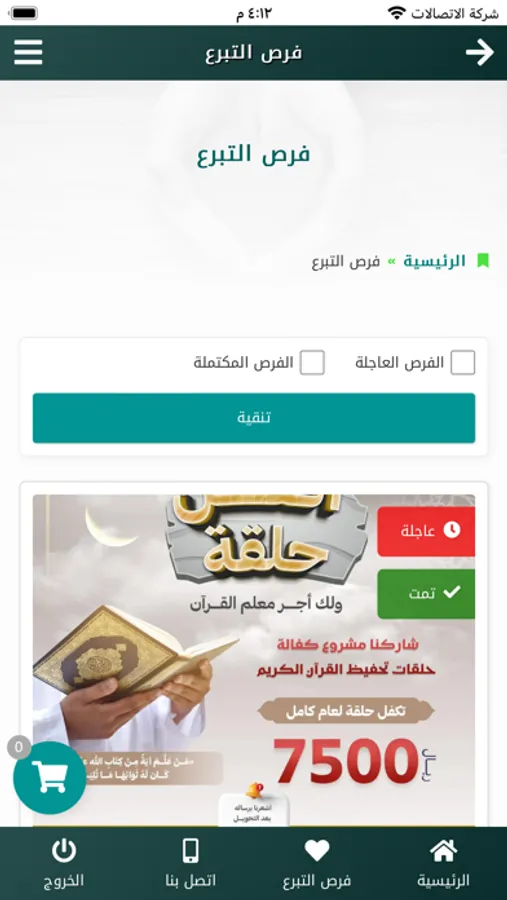Select the green تمت completed badge
This screenshot has height=900, width=507.
(426, 593)
